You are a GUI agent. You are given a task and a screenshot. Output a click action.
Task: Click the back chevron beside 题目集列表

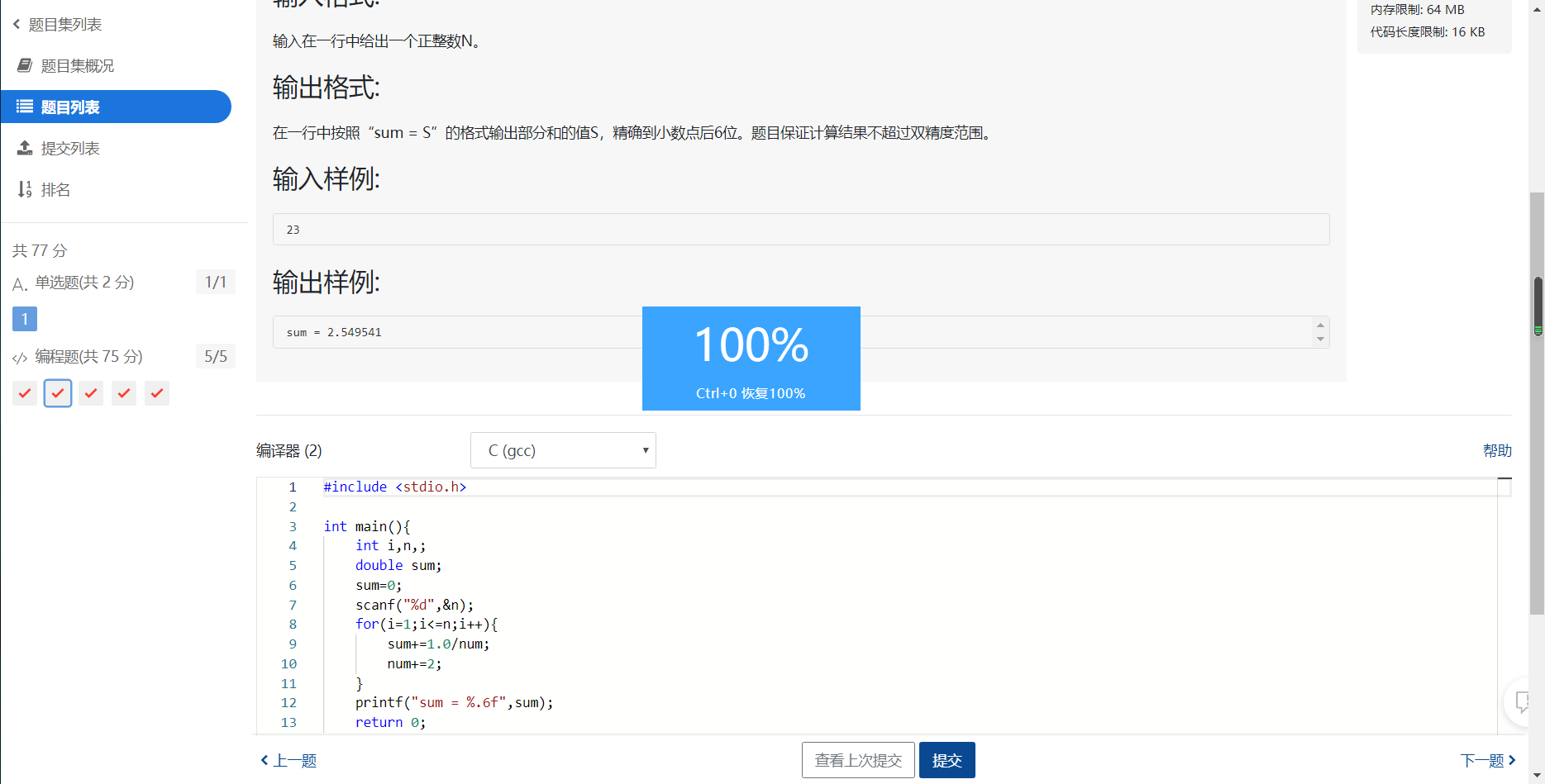(x=17, y=25)
